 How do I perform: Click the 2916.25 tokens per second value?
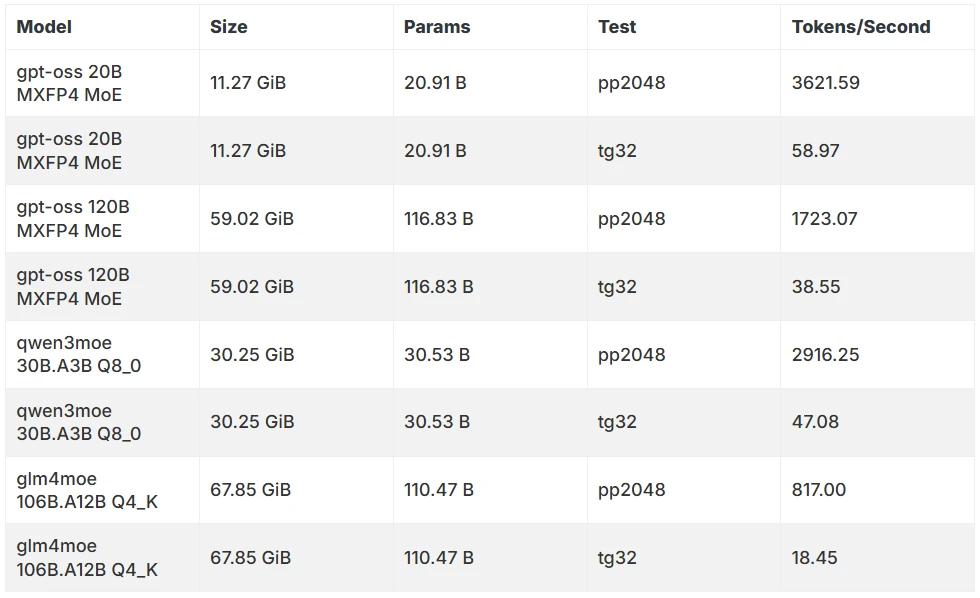(825, 355)
